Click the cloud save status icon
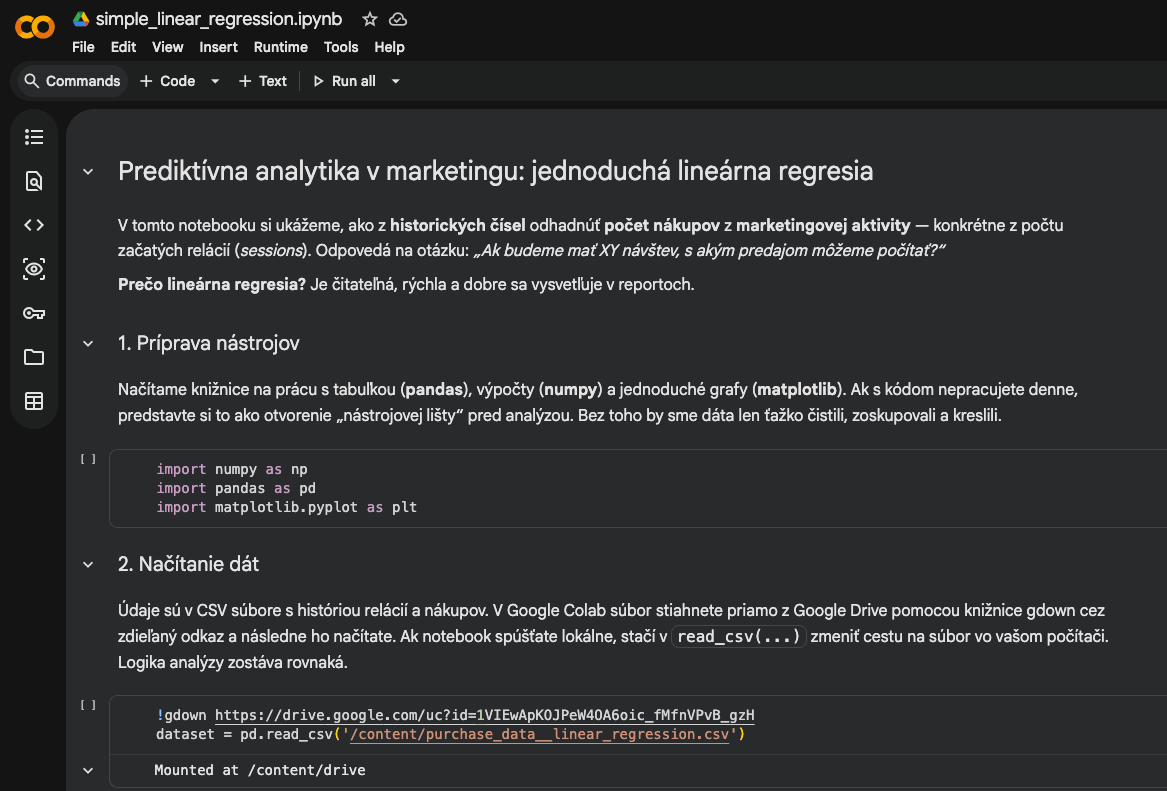Image resolution: width=1167 pixels, height=791 pixels. click(398, 18)
